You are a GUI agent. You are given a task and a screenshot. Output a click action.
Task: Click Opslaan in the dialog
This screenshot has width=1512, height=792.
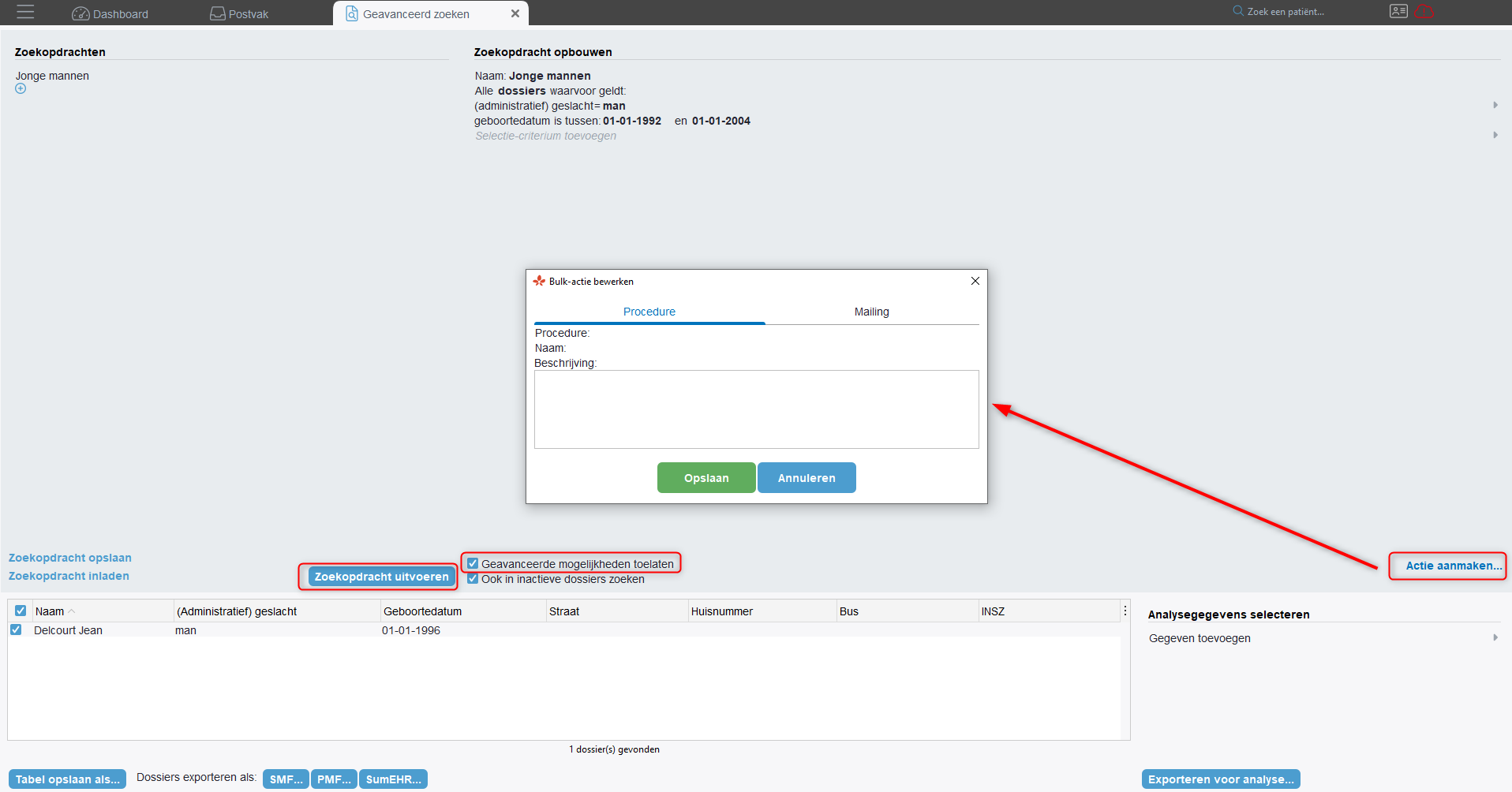(x=706, y=477)
